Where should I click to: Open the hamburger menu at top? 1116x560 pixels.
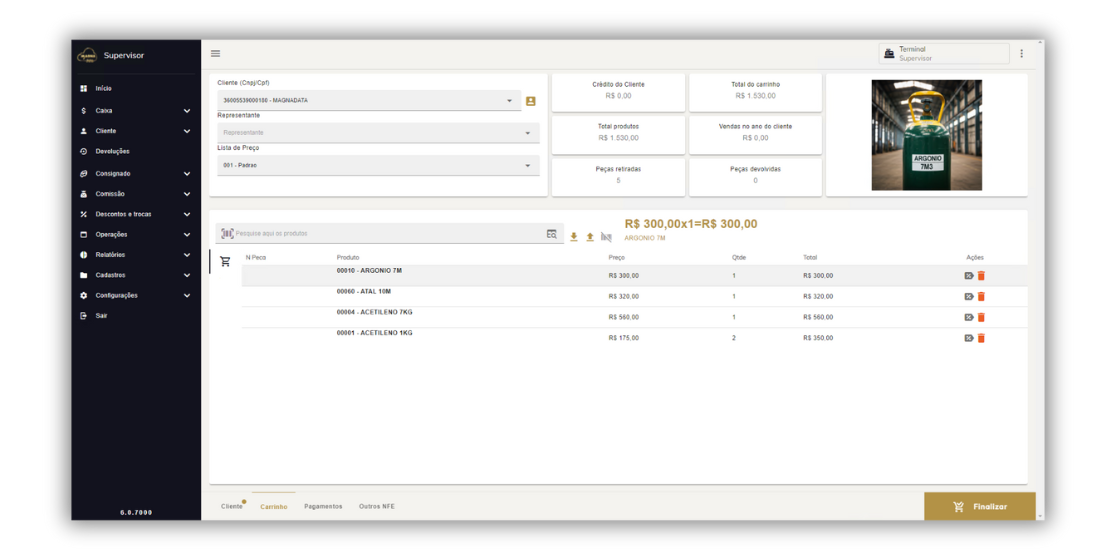click(215, 54)
